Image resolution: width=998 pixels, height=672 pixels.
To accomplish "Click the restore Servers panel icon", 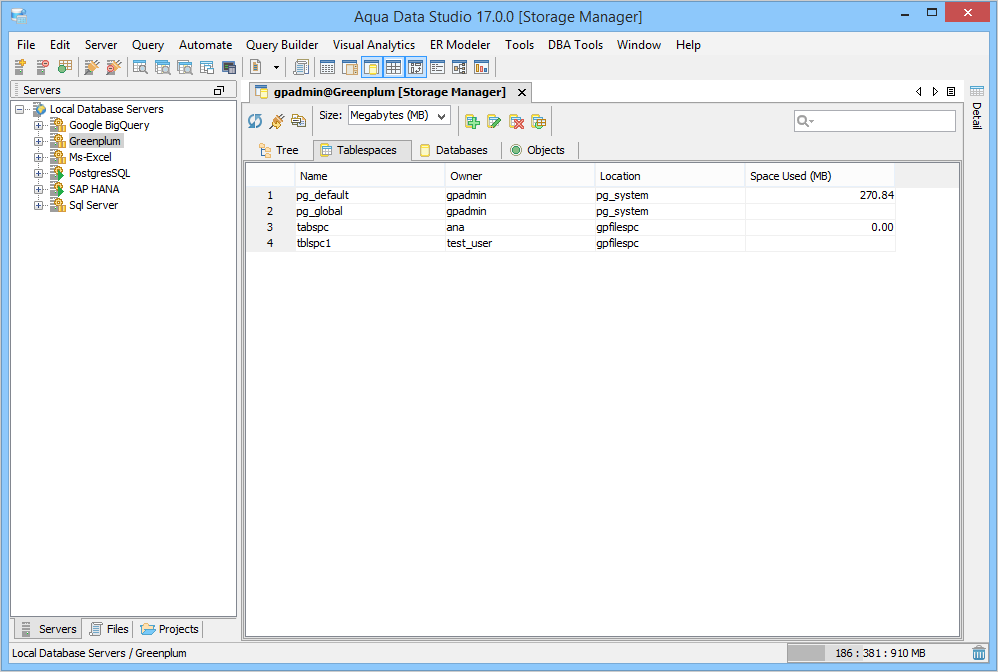I will (219, 90).
